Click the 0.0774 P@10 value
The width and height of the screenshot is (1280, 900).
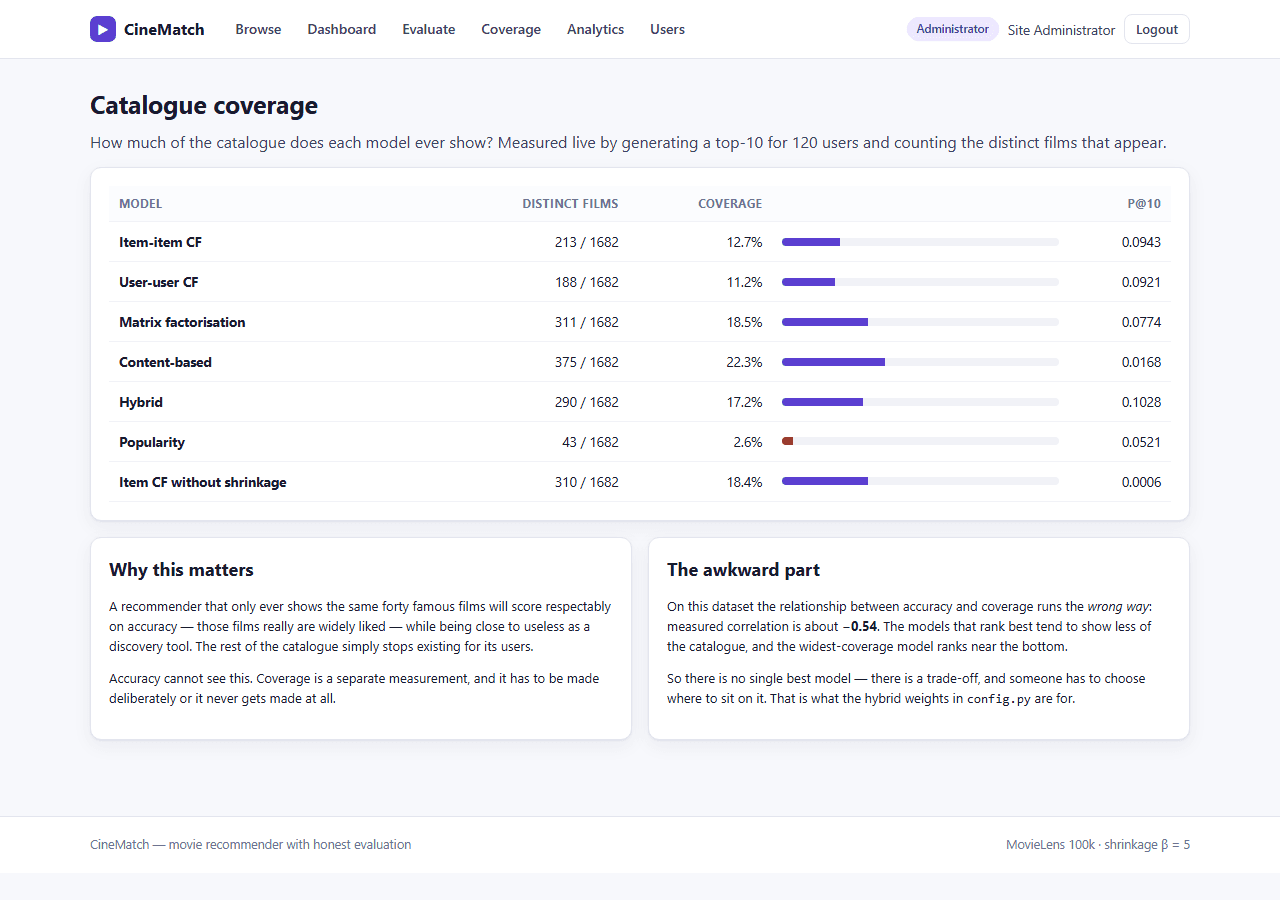(1141, 322)
